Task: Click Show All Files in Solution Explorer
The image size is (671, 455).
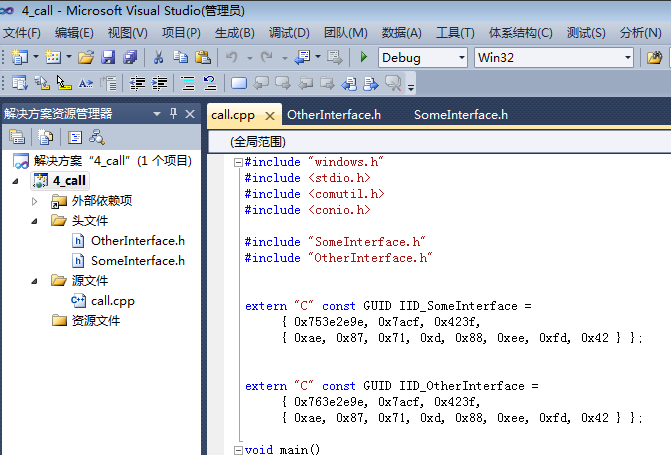Action: (x=45, y=137)
